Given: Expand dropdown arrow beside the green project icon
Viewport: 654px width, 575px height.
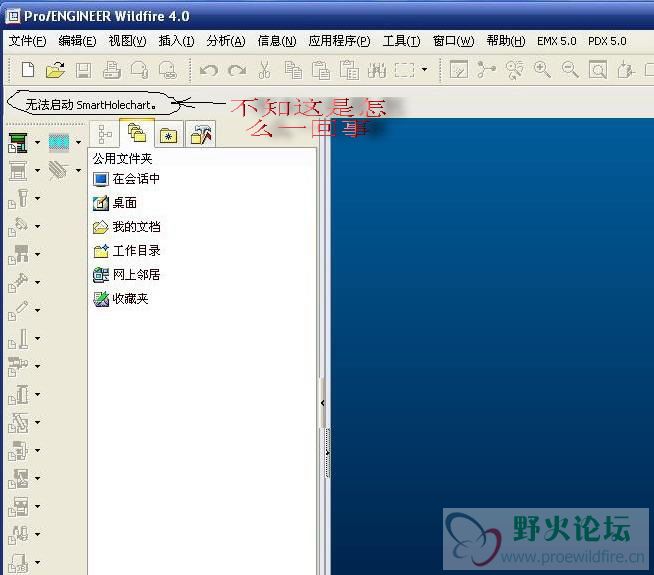Looking at the screenshot, I should (38, 143).
